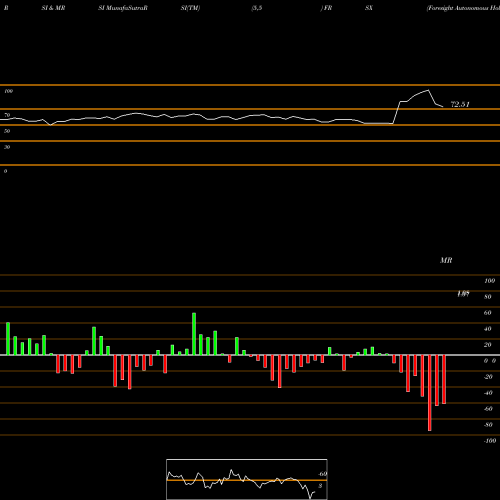Click the 60 label on MR right axis
500x500 pixels.
pos(488,313)
